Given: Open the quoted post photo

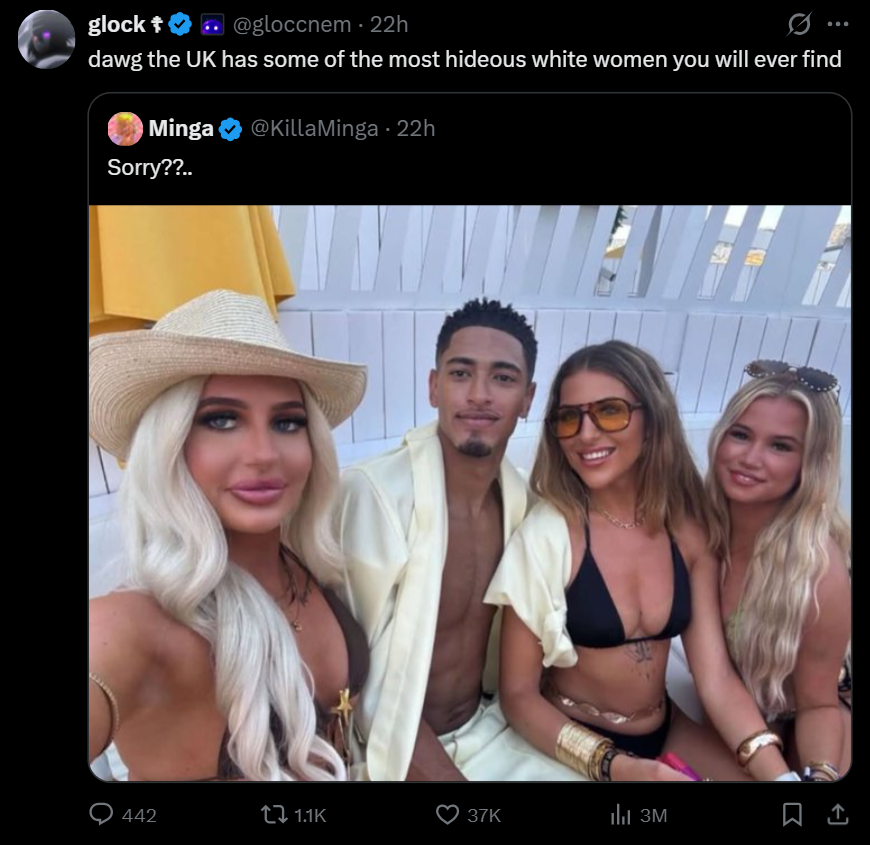Looking at the screenshot, I should 470,493.
